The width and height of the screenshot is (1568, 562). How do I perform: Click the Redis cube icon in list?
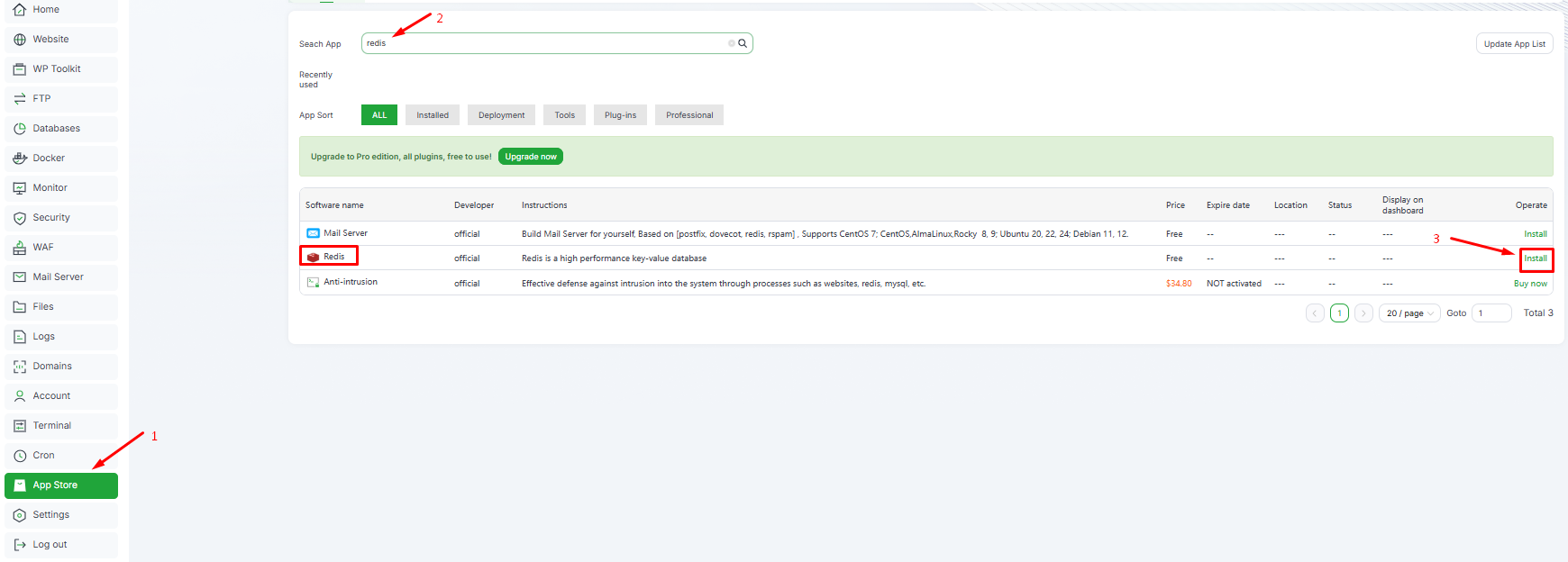pyautogui.click(x=313, y=257)
